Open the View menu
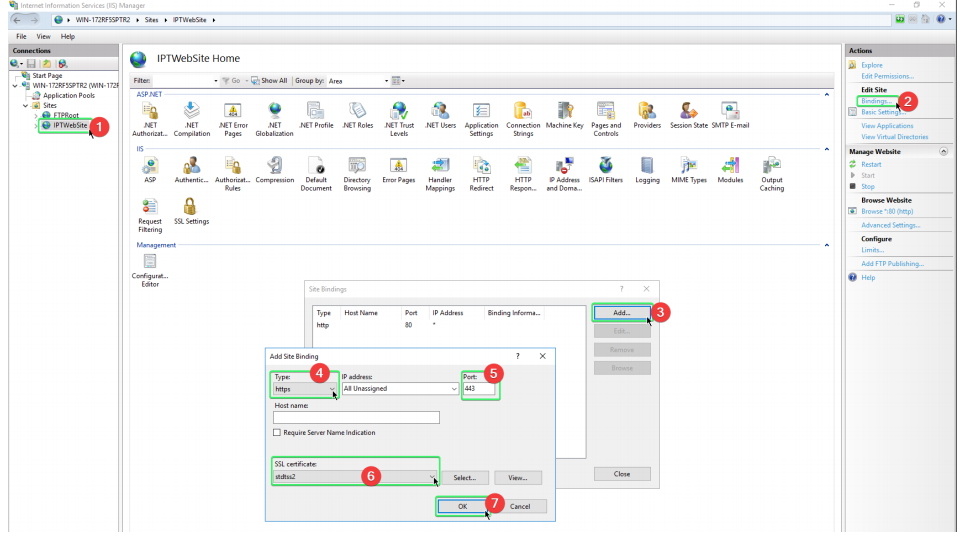Viewport: 966px width, 539px height. point(44,36)
